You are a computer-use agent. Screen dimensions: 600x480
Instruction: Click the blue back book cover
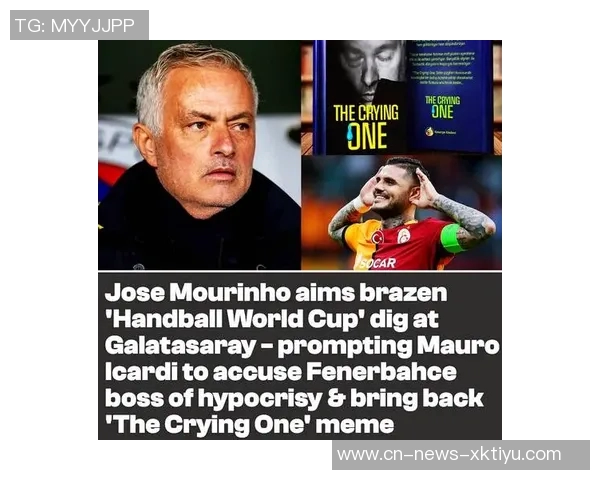448,96
